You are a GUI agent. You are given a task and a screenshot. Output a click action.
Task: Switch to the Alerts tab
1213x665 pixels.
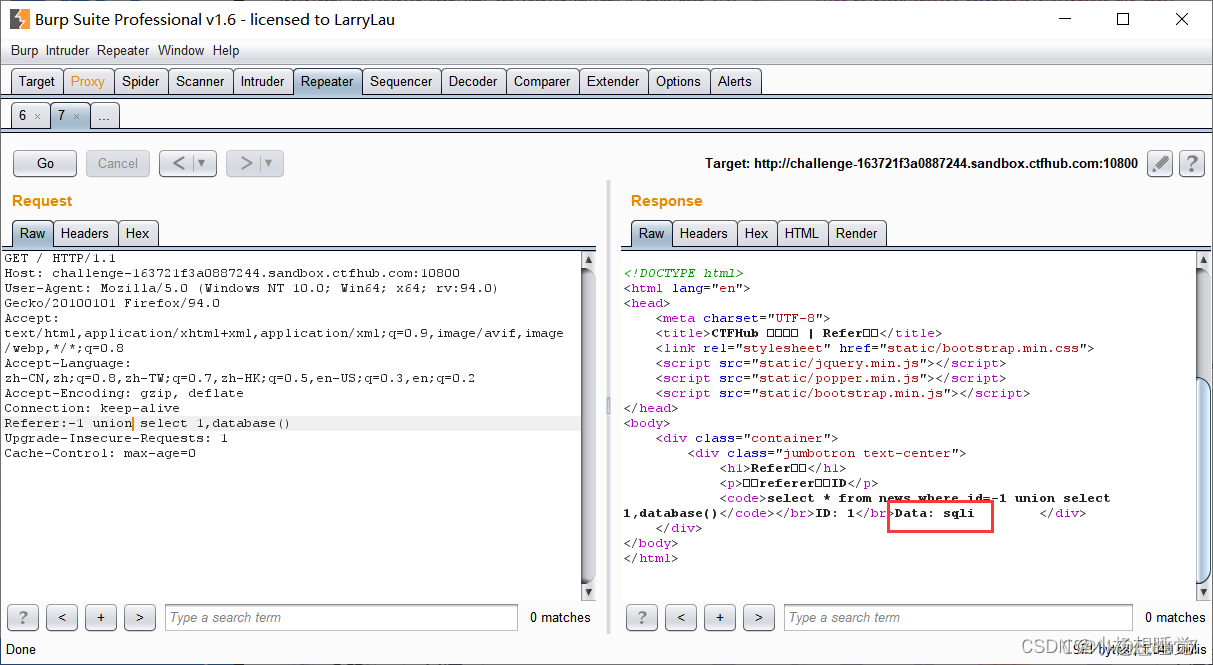coord(735,81)
